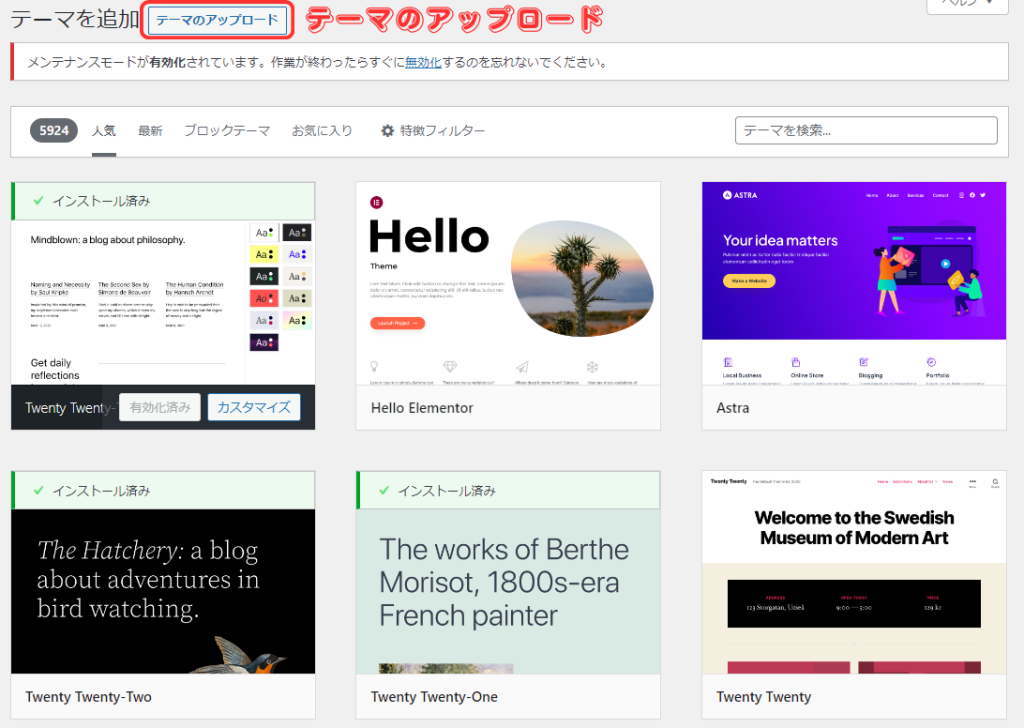This screenshot has width=1024, height=728.
Task: Follow the 無効化 link in maintenance notice
Action: coord(423,63)
